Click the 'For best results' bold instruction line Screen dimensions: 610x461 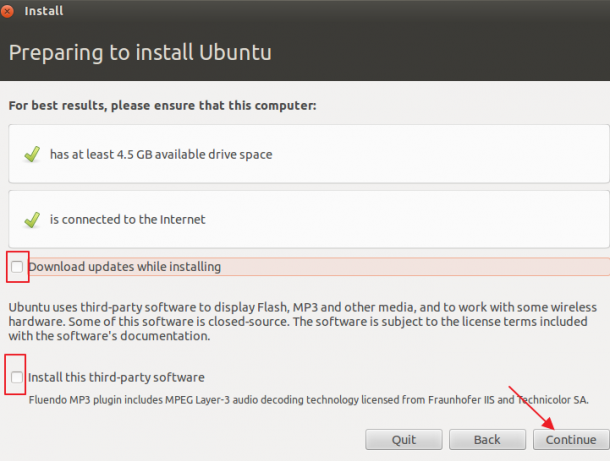[162, 105]
